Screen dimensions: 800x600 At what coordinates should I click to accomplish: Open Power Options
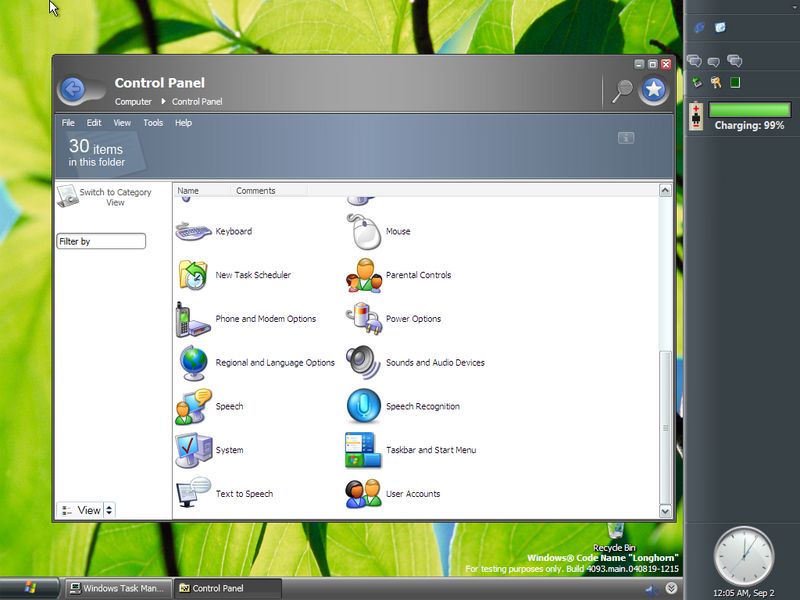pyautogui.click(x=363, y=319)
